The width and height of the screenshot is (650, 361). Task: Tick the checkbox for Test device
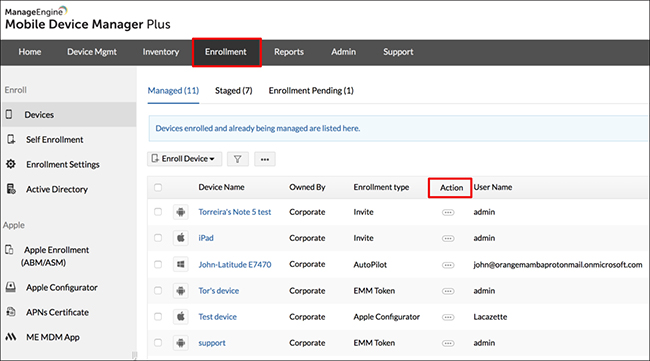158,317
